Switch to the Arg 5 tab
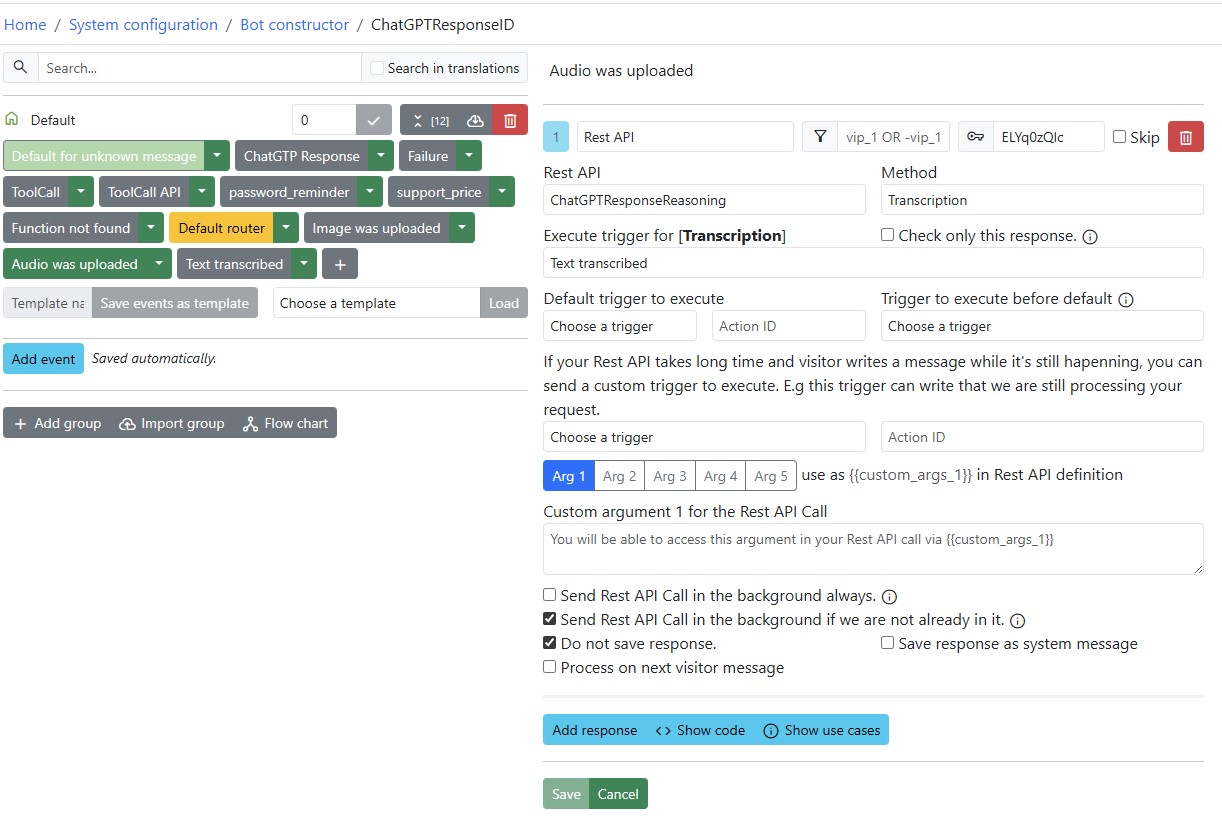 [x=771, y=476]
